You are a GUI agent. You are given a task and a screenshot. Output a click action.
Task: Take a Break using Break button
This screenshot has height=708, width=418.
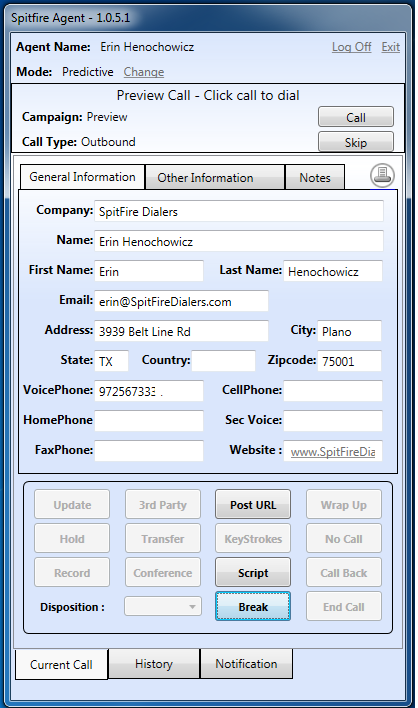pyautogui.click(x=253, y=606)
